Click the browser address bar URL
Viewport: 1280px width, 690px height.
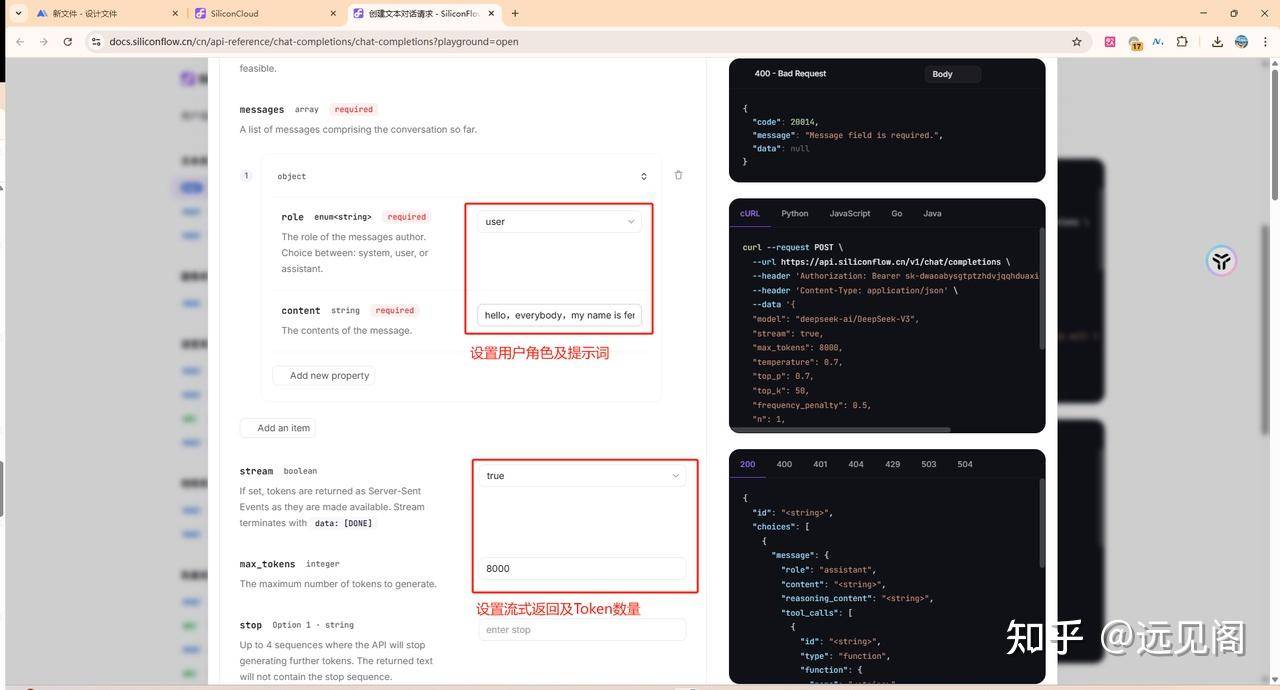[314, 42]
